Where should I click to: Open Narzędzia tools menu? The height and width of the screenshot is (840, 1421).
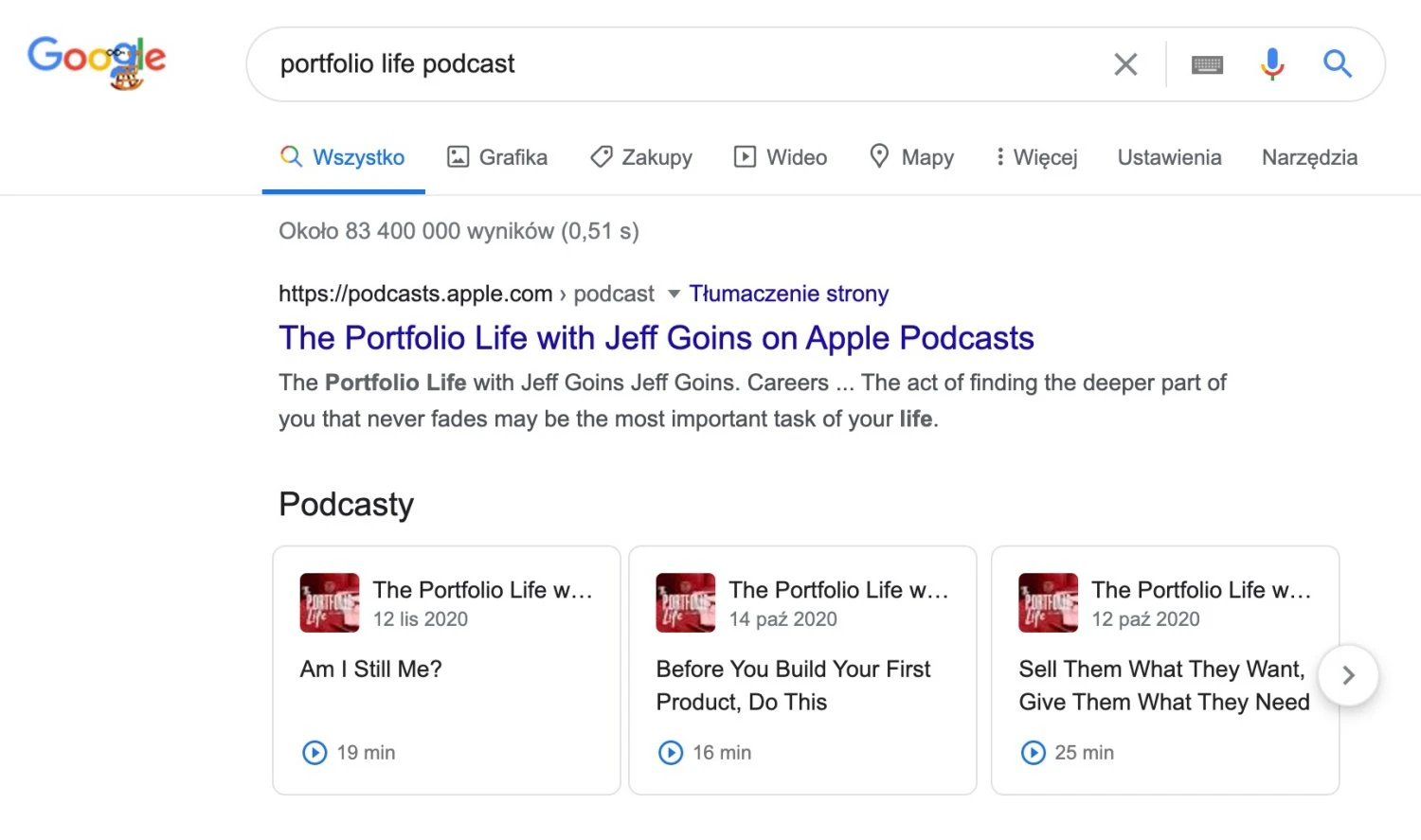(1309, 157)
